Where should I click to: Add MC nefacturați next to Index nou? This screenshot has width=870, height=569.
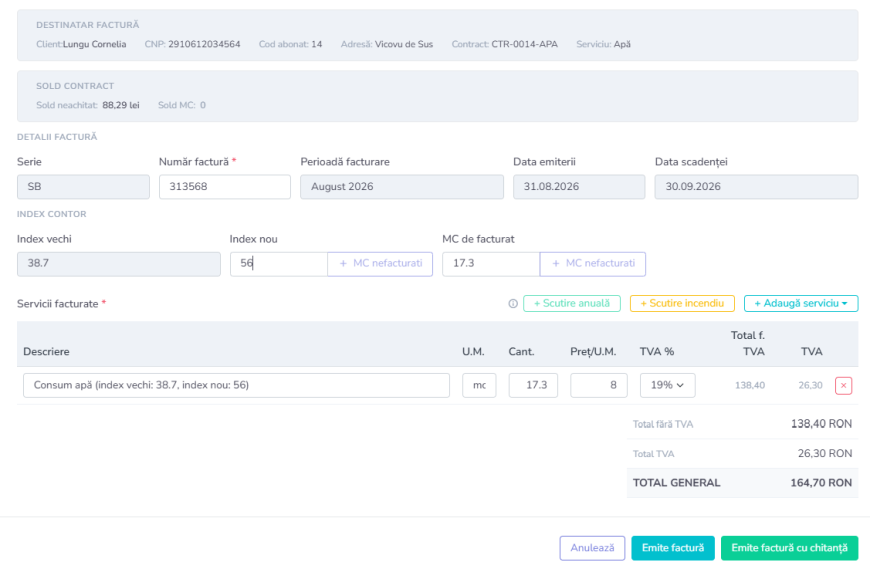[x=380, y=263]
